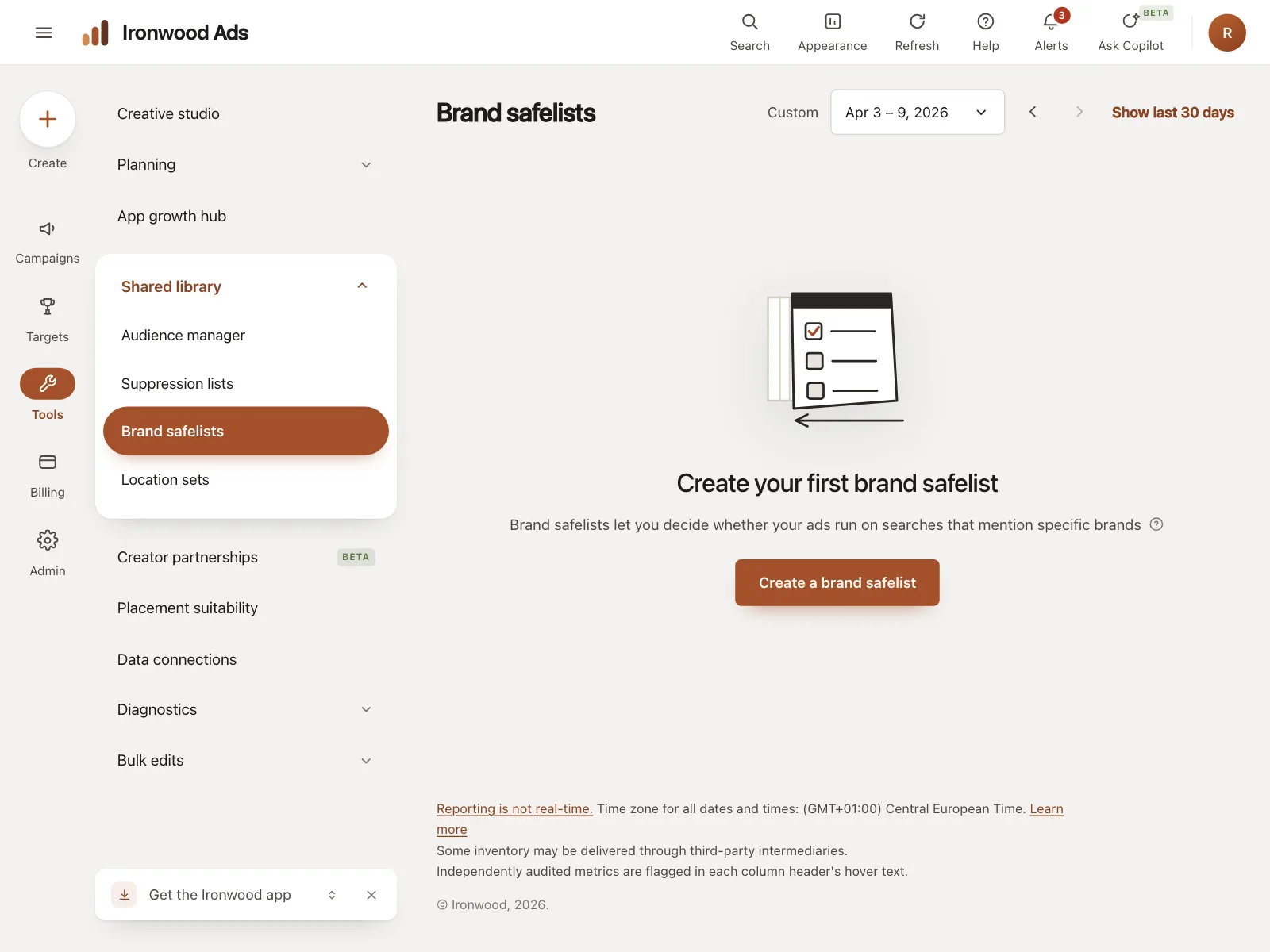Select Suppression lists menu item
Image resolution: width=1270 pixels, height=952 pixels.
click(x=245, y=383)
